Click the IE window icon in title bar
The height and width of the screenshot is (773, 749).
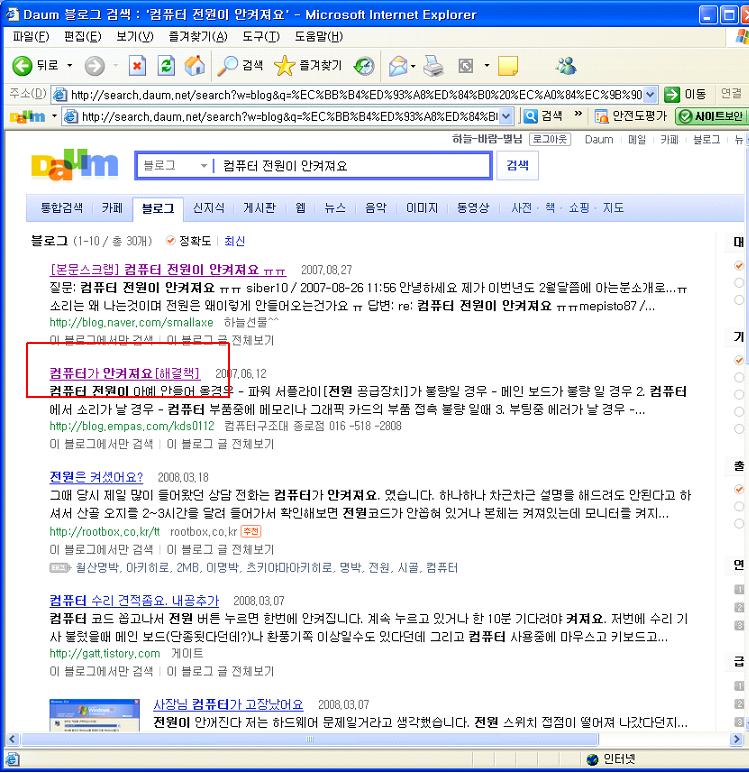[x=12, y=14]
